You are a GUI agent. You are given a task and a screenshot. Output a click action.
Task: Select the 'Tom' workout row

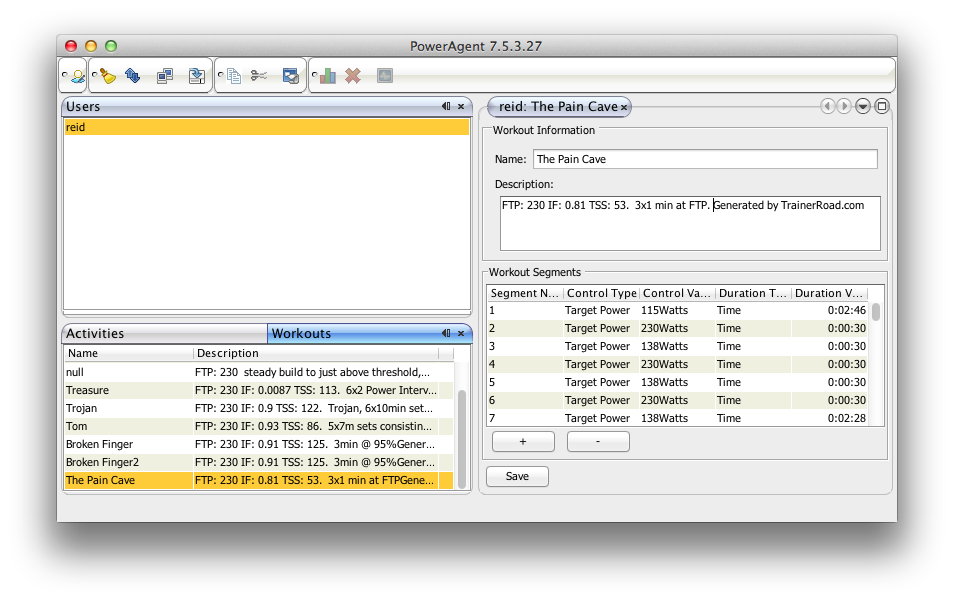259,426
